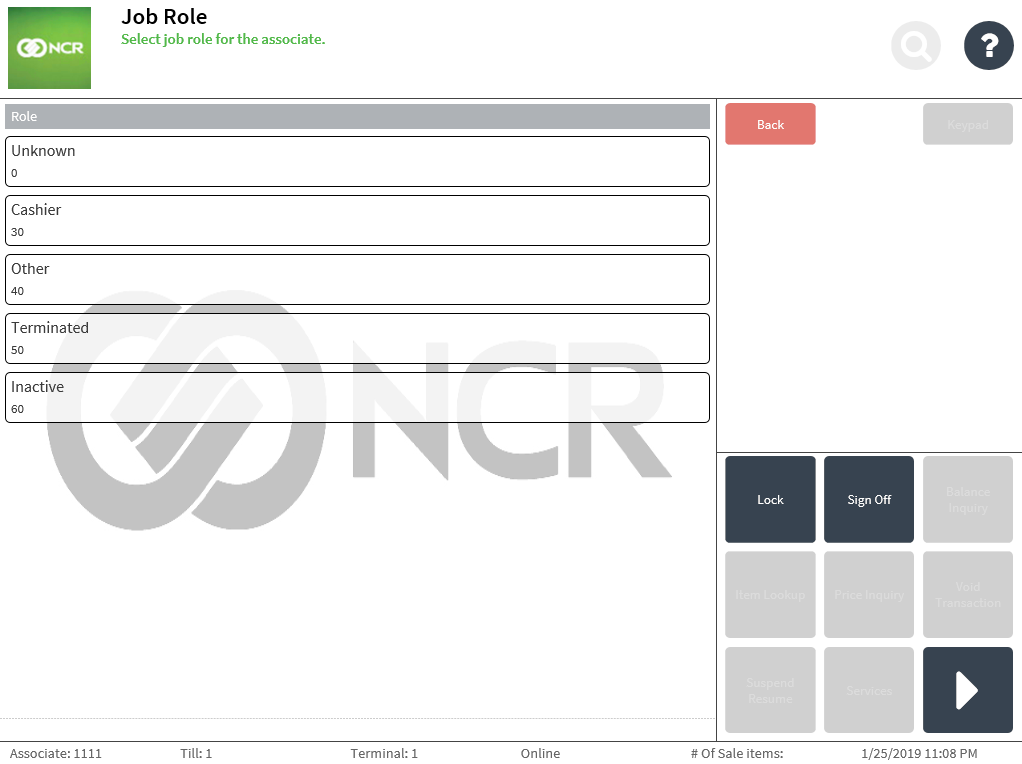Select Terminated role entry
The image size is (1022, 764).
pyautogui.click(x=357, y=338)
